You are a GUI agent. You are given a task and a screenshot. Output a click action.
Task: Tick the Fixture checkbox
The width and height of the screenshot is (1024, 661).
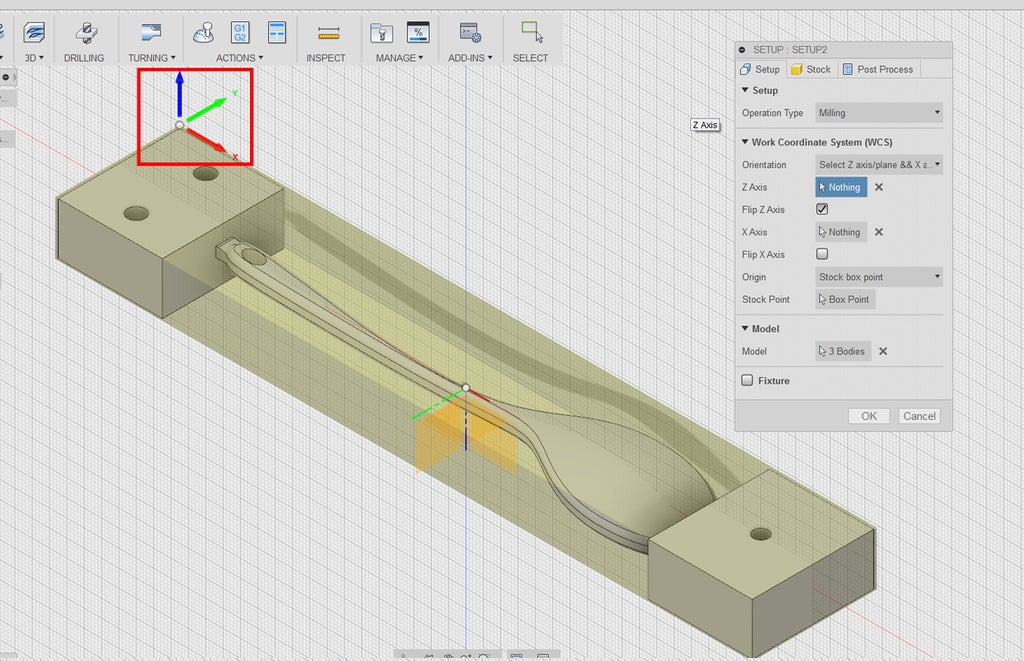tap(747, 381)
